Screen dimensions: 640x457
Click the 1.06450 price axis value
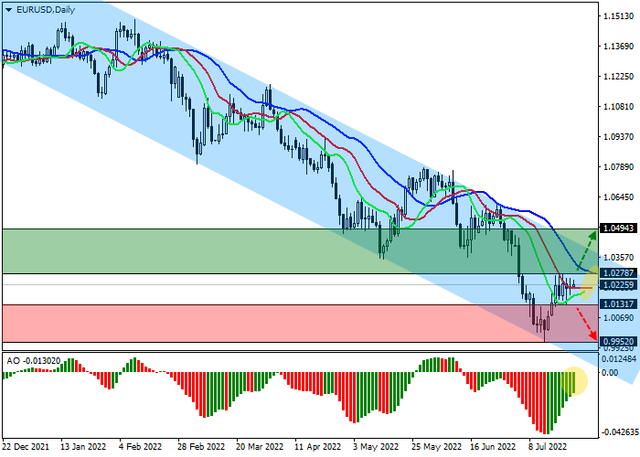coord(619,197)
